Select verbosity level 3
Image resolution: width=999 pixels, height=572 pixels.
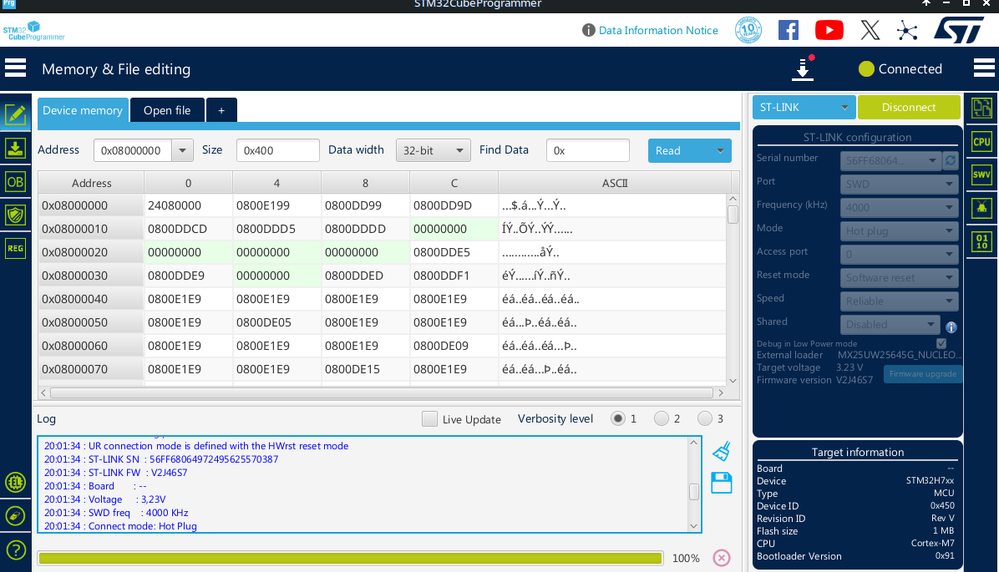click(x=705, y=418)
